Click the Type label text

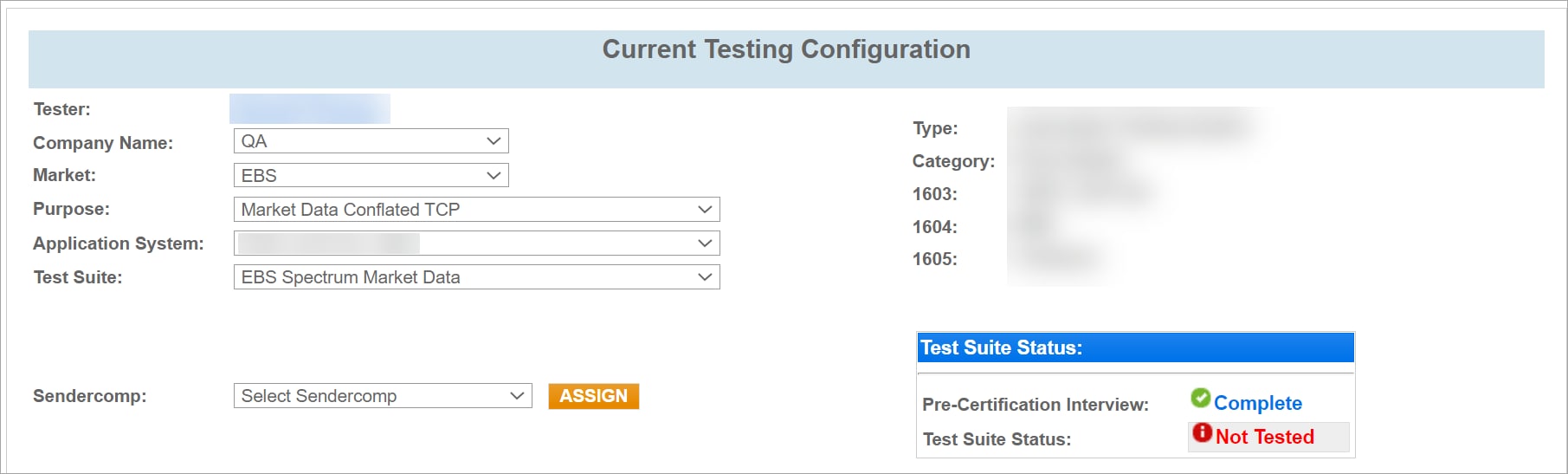(x=935, y=128)
